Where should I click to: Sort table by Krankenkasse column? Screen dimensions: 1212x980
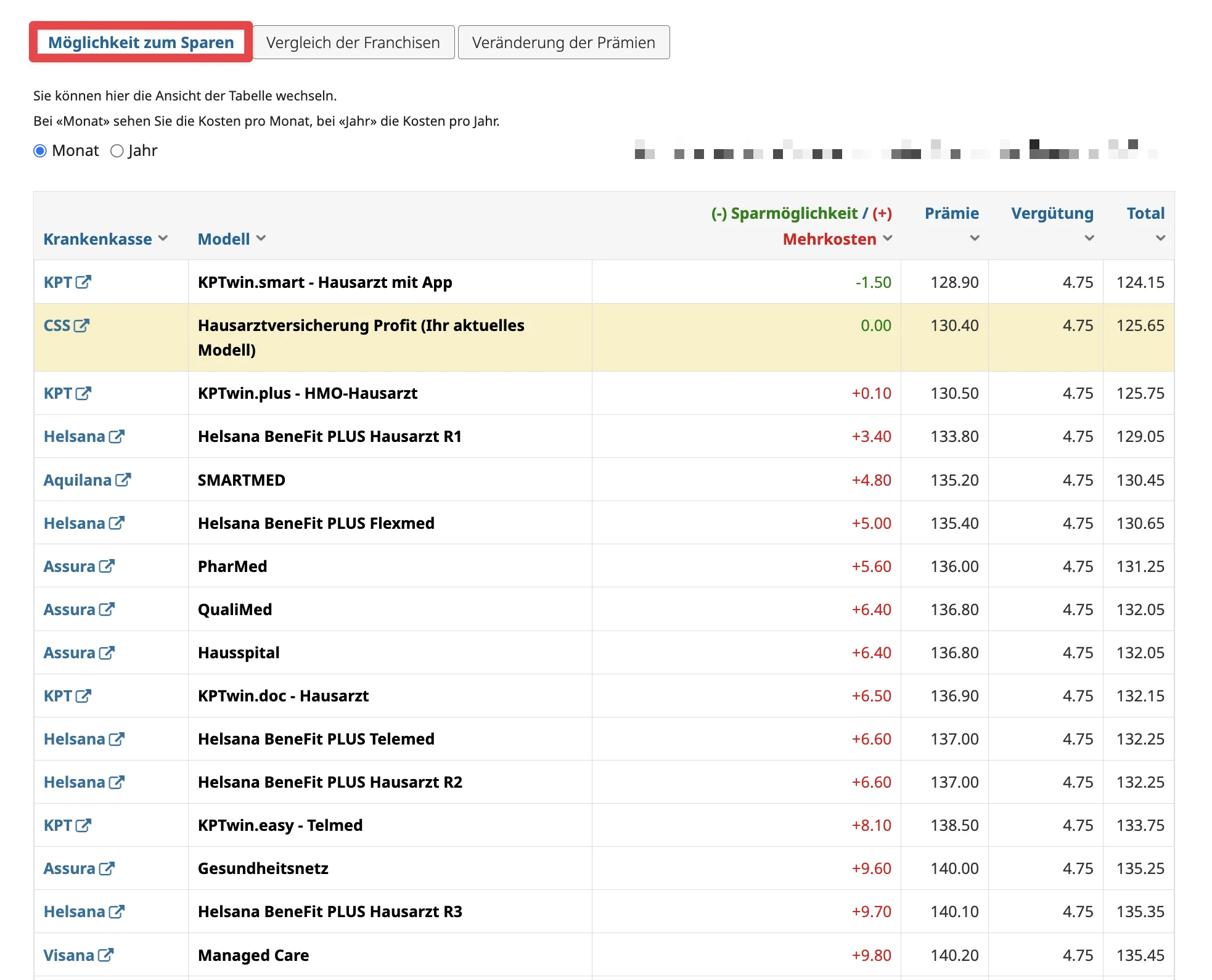point(105,239)
